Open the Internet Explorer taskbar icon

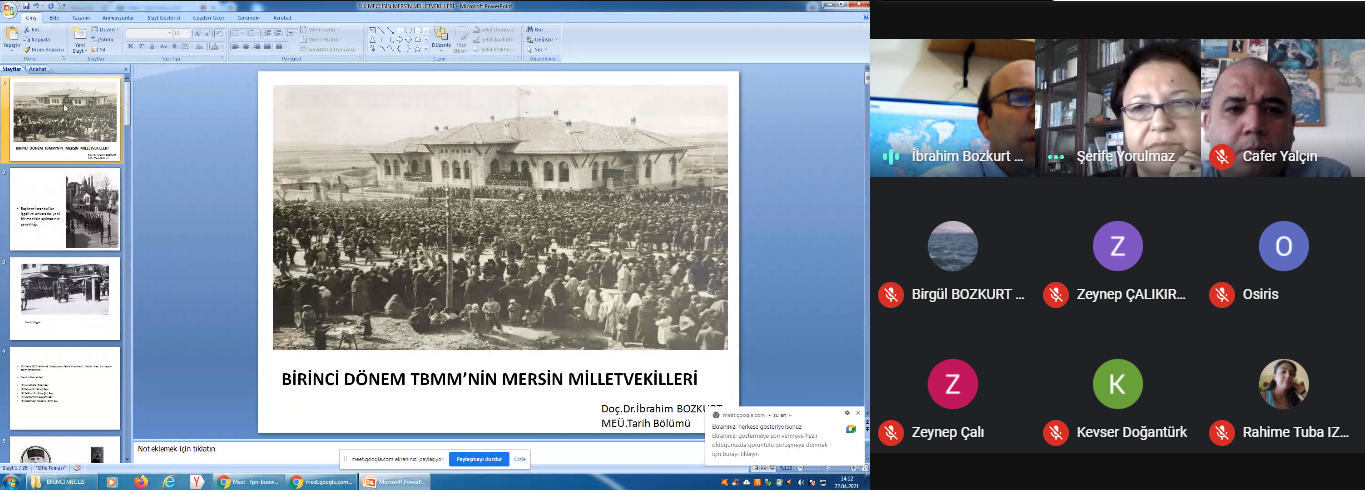click(168, 482)
